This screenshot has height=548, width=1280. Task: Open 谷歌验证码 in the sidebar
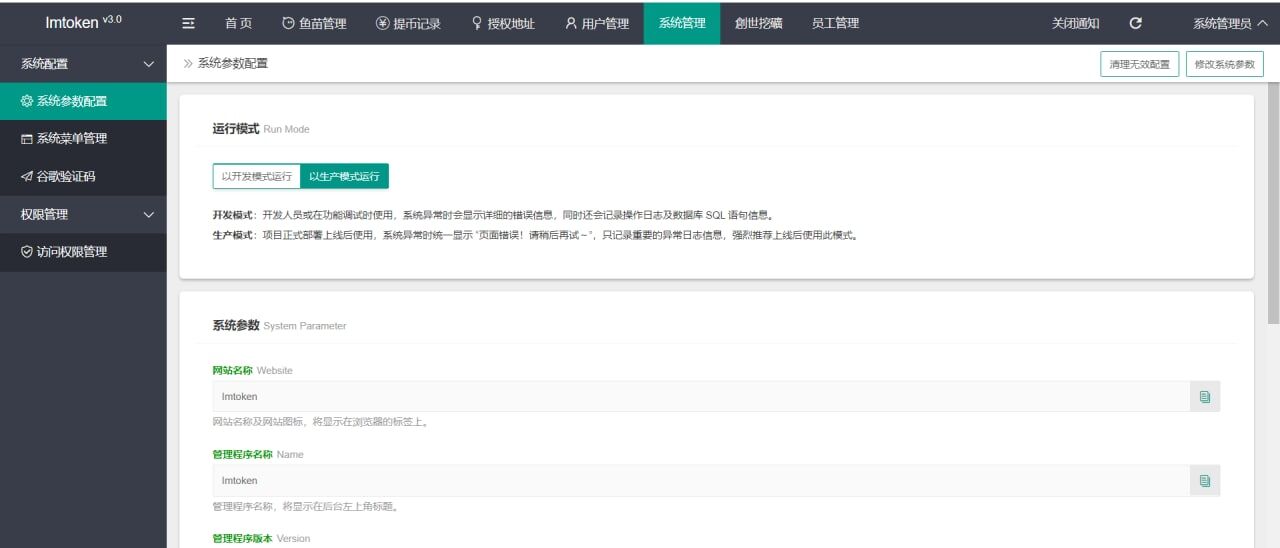click(83, 176)
